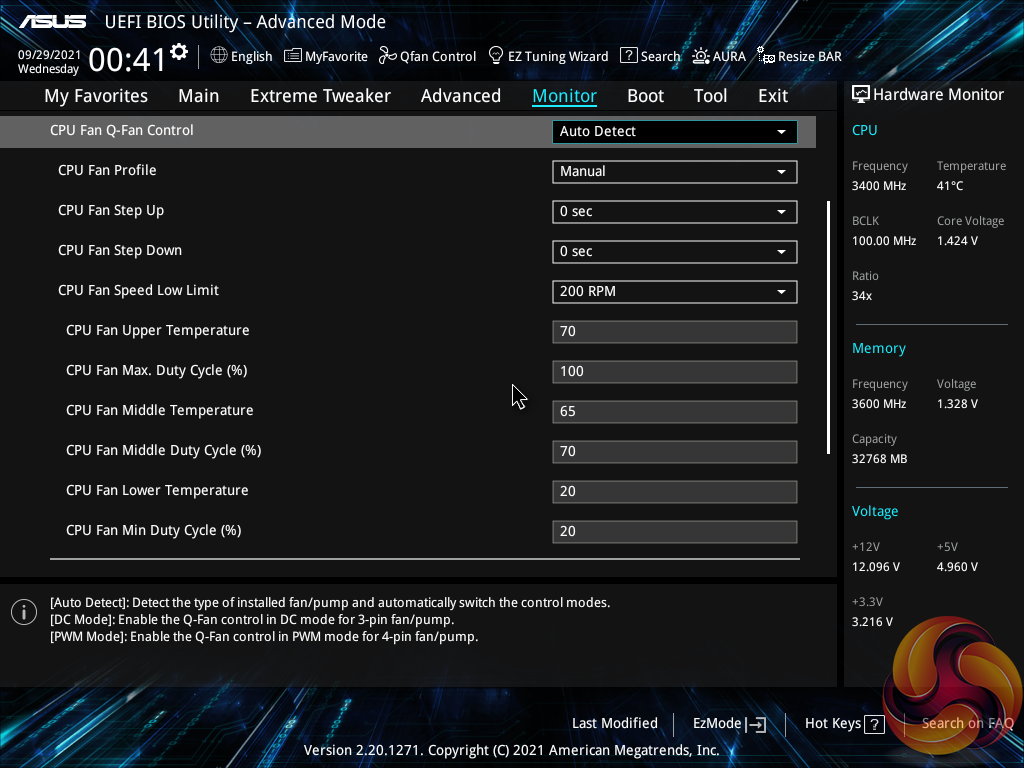Edit CPU Fan Upper Temperature field
1024x768 pixels.
(675, 332)
